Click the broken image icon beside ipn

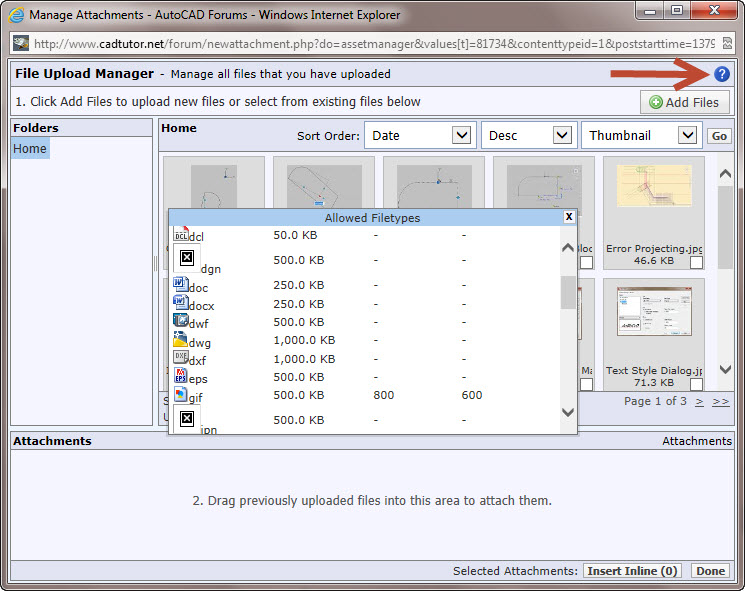(x=187, y=419)
